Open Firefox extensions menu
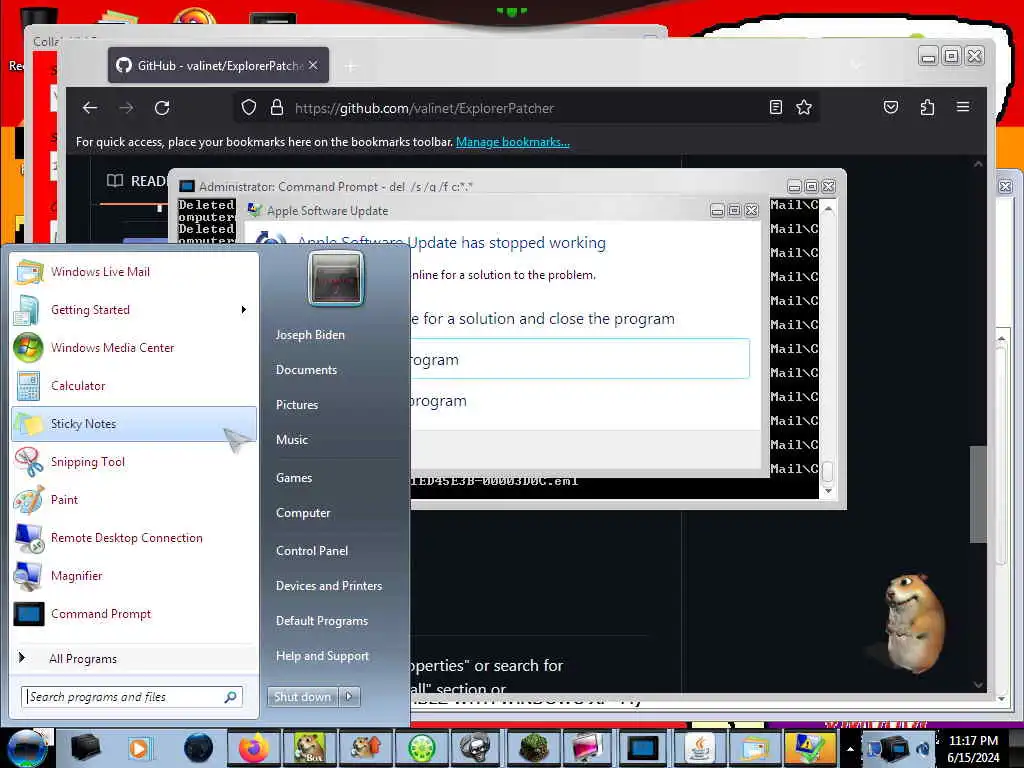1024x768 pixels. click(x=927, y=107)
